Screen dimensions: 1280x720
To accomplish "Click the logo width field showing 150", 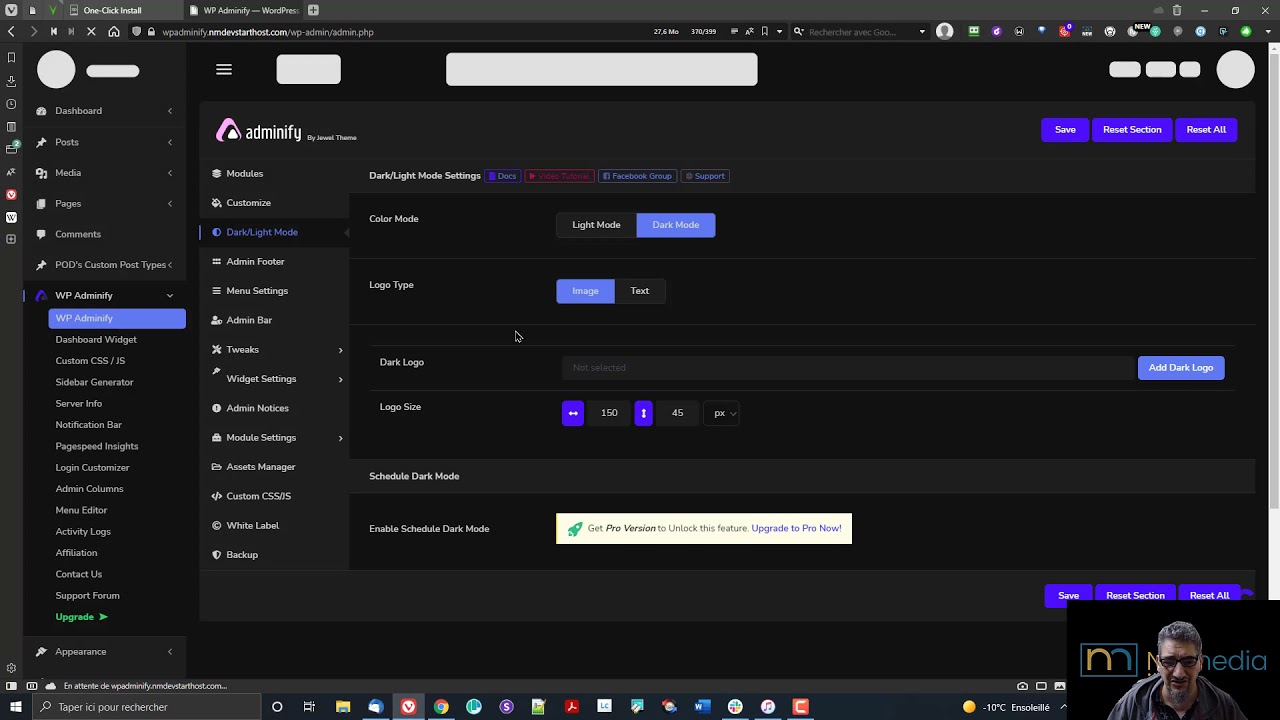I will (609, 413).
